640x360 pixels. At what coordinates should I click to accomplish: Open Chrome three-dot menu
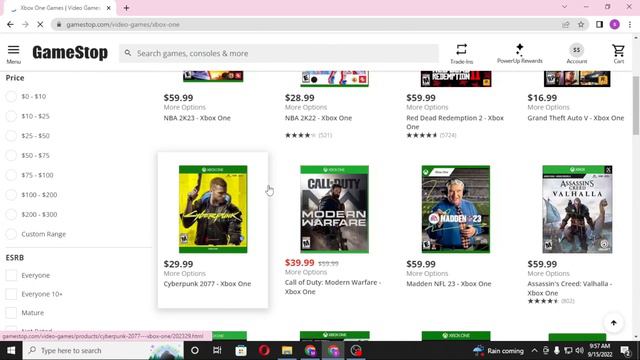630,24
